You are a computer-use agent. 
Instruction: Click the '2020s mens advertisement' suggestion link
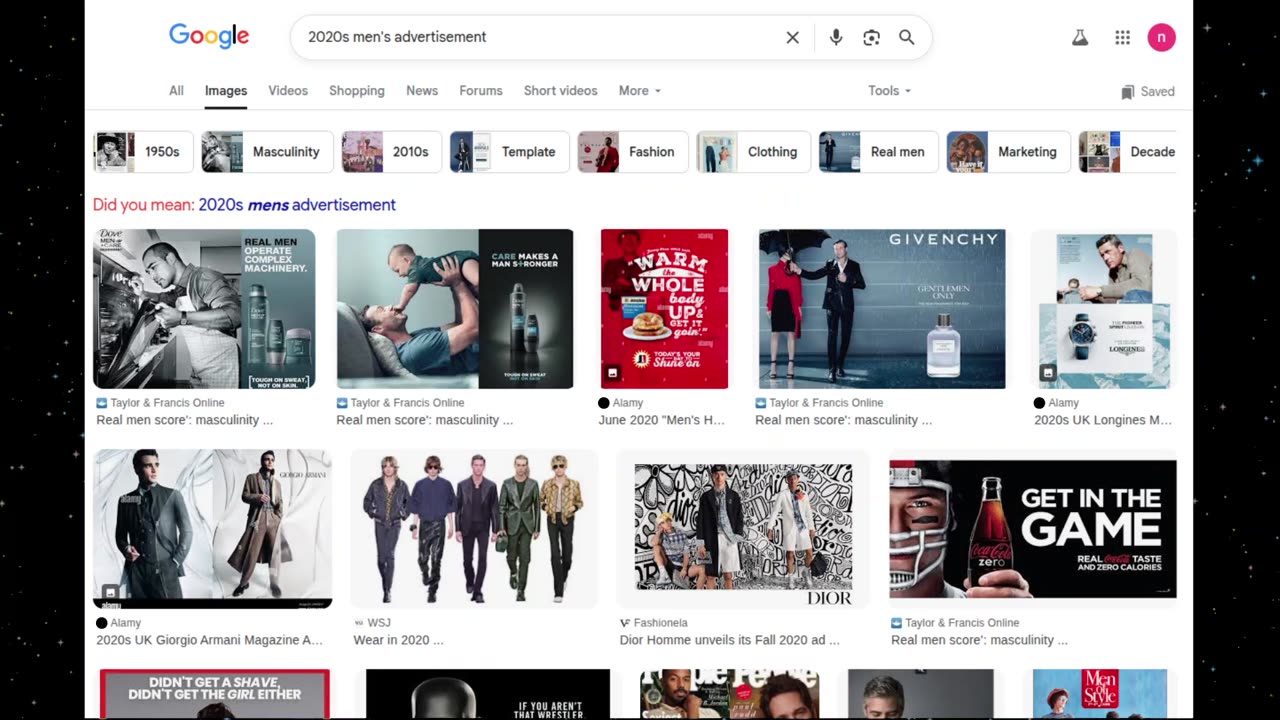[x=297, y=205]
